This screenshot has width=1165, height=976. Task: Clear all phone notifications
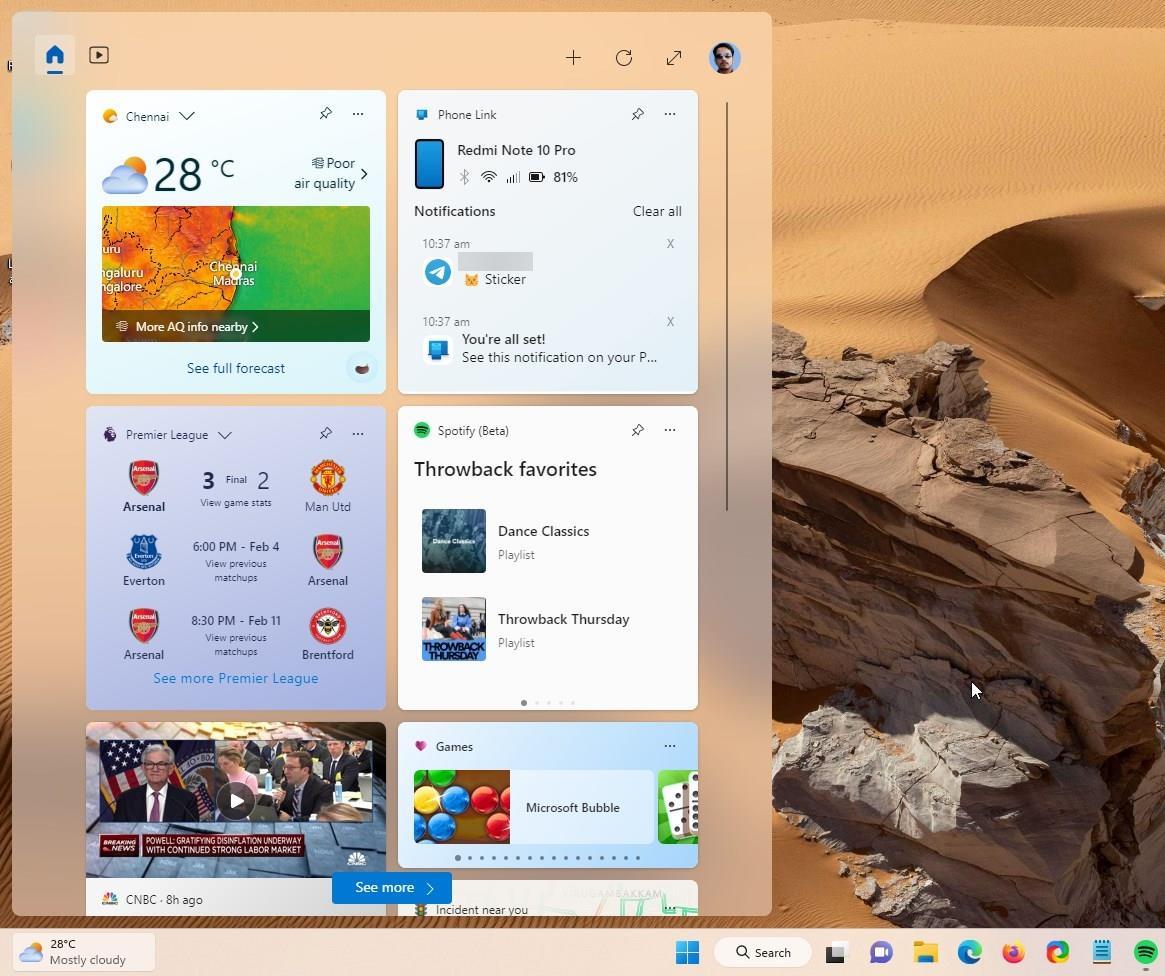point(657,211)
